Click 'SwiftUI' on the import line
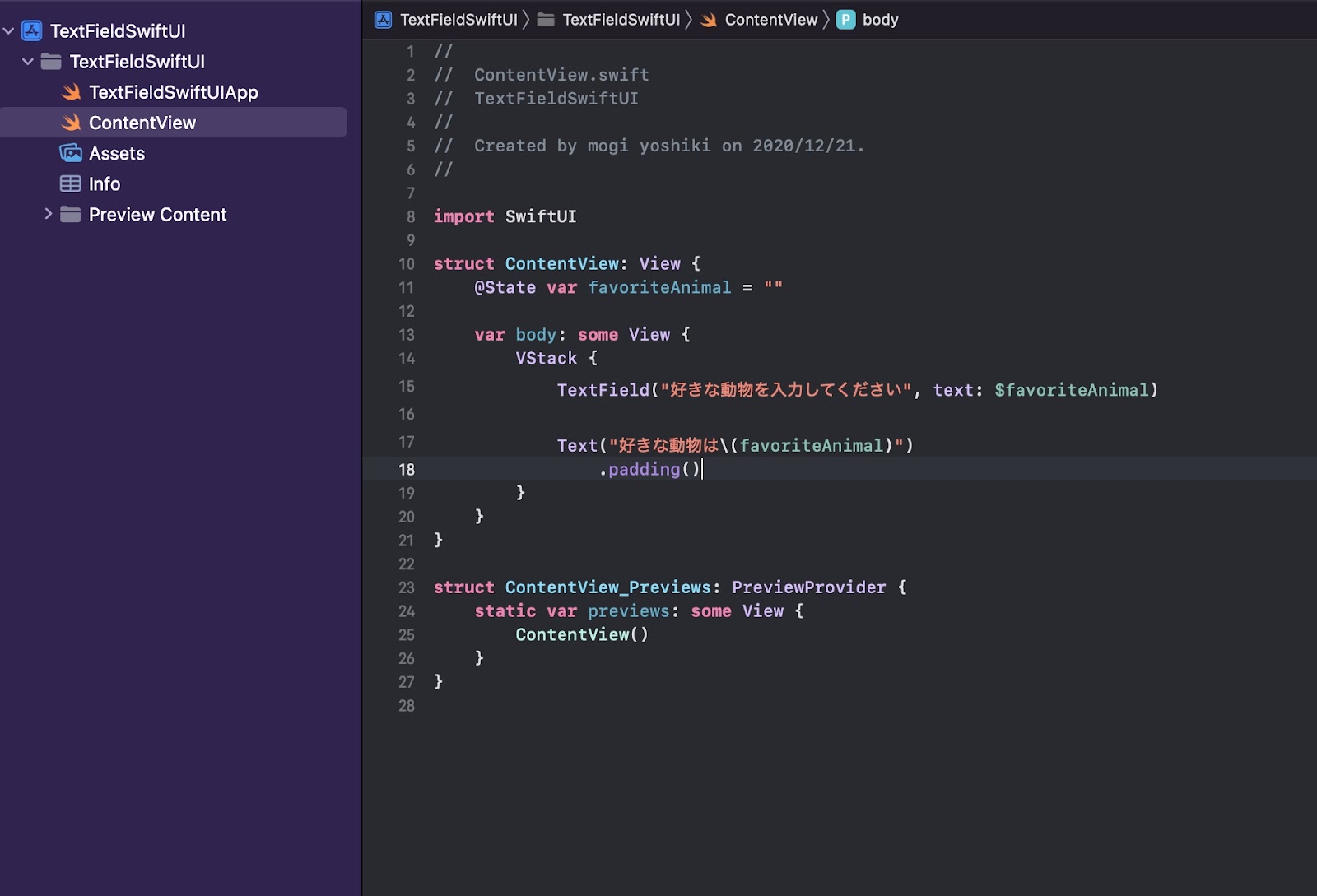Viewport: 1317px width, 896px height. click(x=541, y=216)
